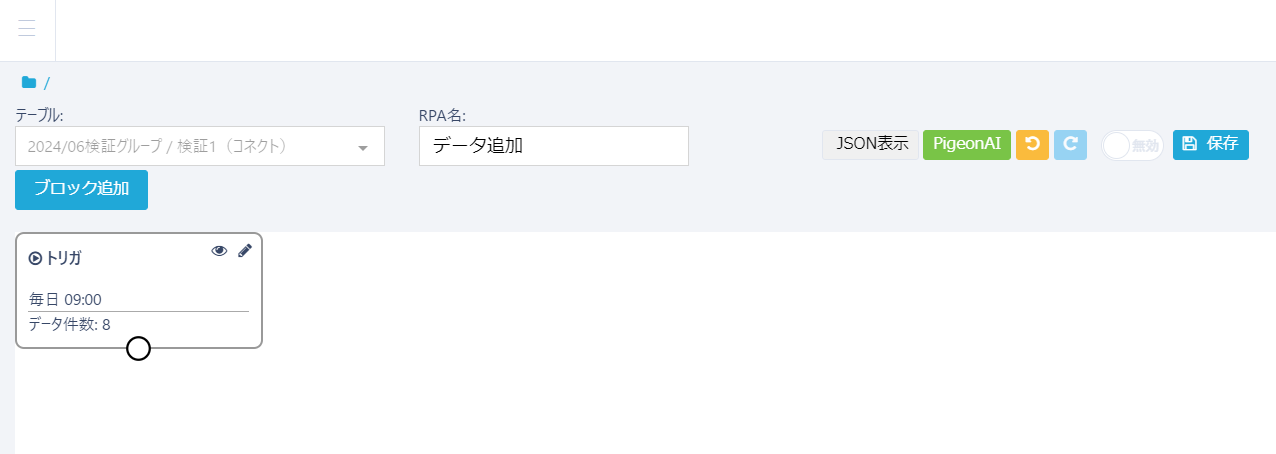This screenshot has height=454, width=1276.
Task: Click the breadcrumb root slash
Action: [x=47, y=83]
